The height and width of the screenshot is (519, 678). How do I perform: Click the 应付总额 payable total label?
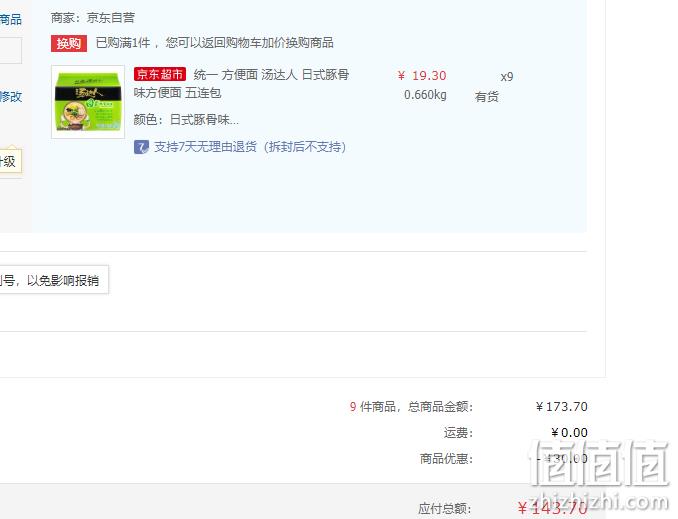tap(445, 509)
